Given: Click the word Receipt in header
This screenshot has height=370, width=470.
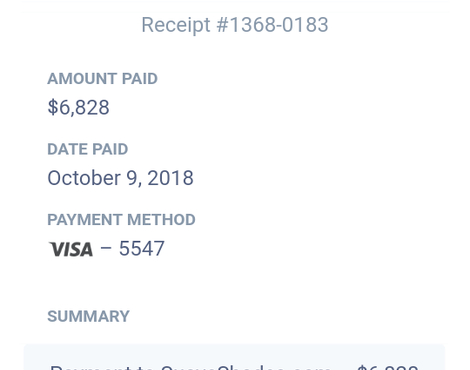Looking at the screenshot, I should point(176,25).
